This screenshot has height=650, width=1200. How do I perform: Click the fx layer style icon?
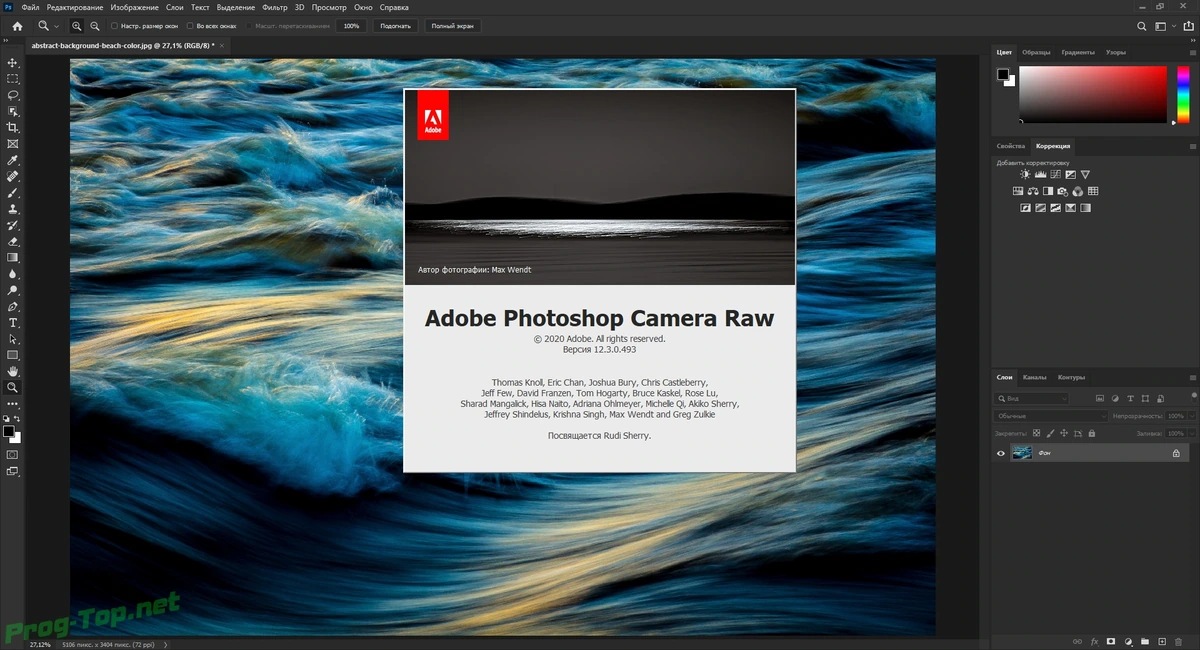[x=1094, y=641]
